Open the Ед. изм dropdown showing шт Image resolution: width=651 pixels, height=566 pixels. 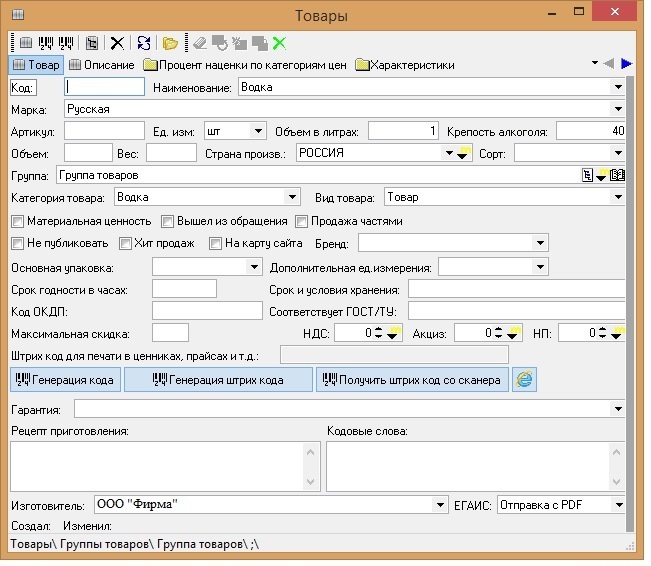coord(258,131)
